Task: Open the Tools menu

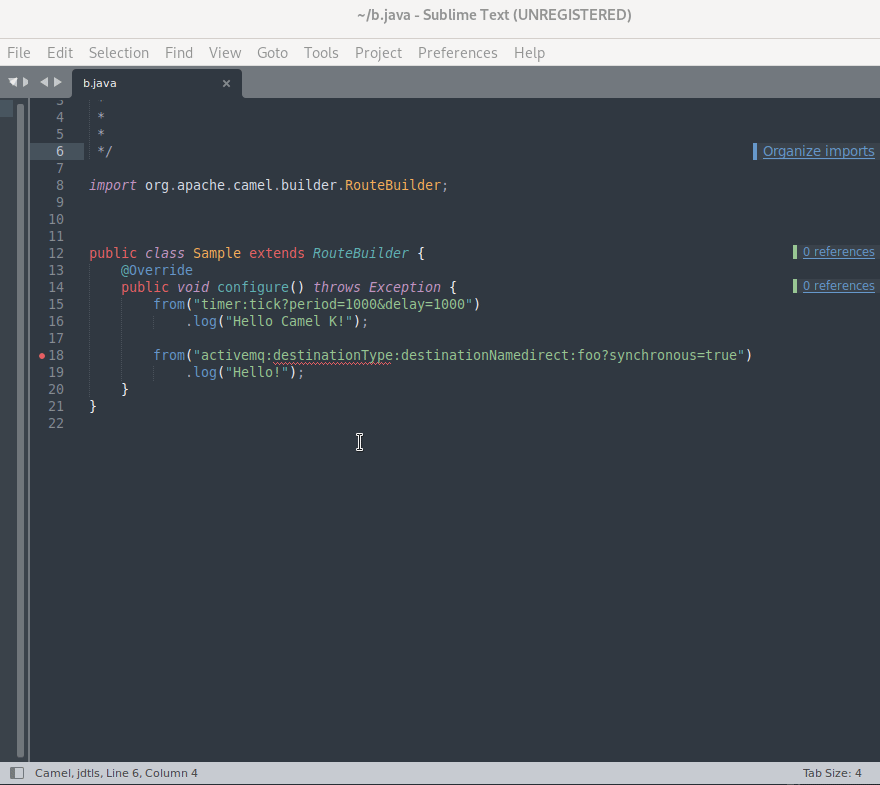Action: tap(321, 53)
